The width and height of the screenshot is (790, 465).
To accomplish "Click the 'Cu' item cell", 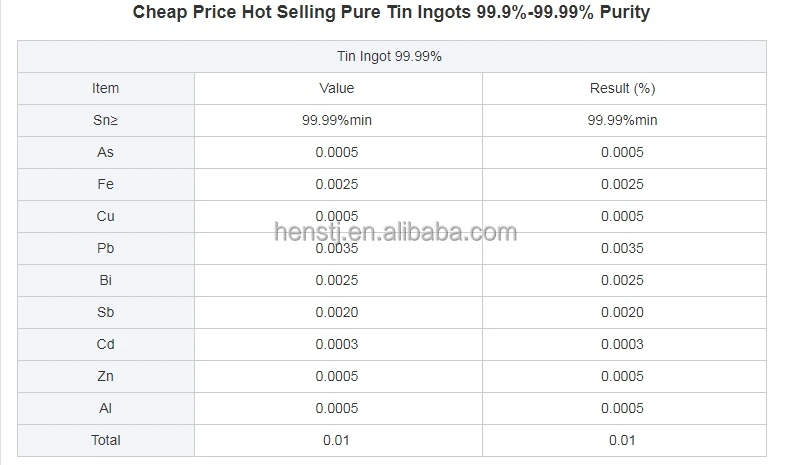I will [x=105, y=216].
